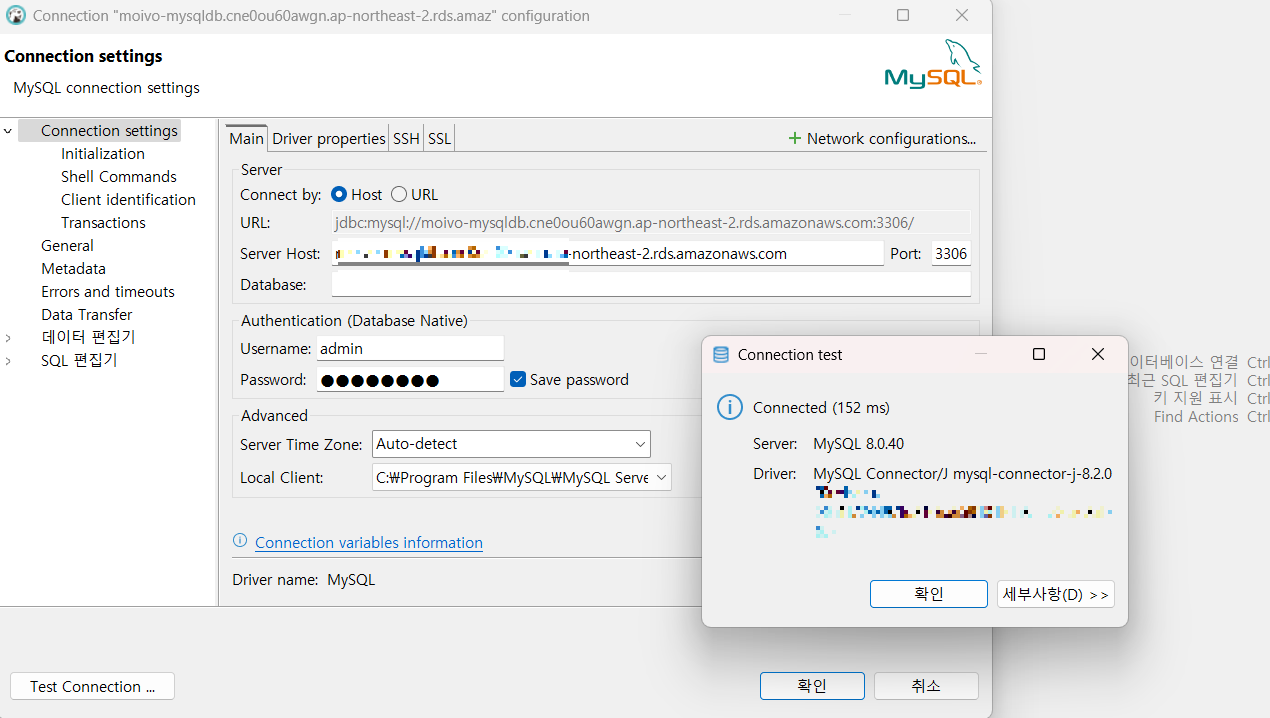Viewport: 1270px width, 718px height.
Task: Select Client identification in the tree
Action: click(128, 200)
